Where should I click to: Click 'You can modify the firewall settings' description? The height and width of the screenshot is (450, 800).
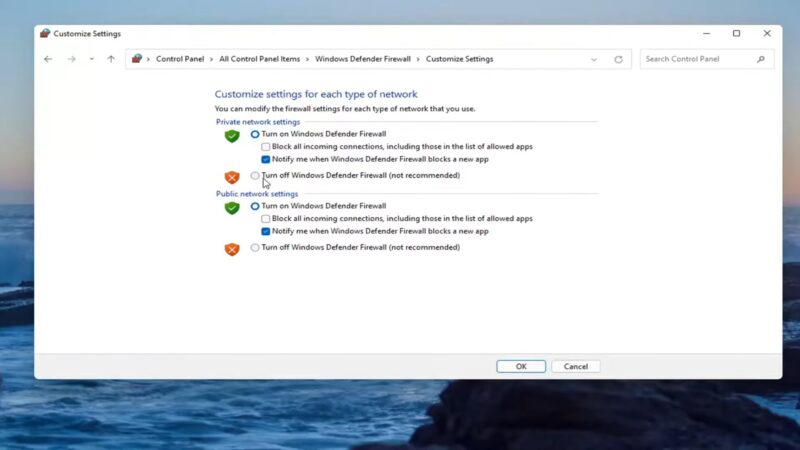tap(345, 109)
